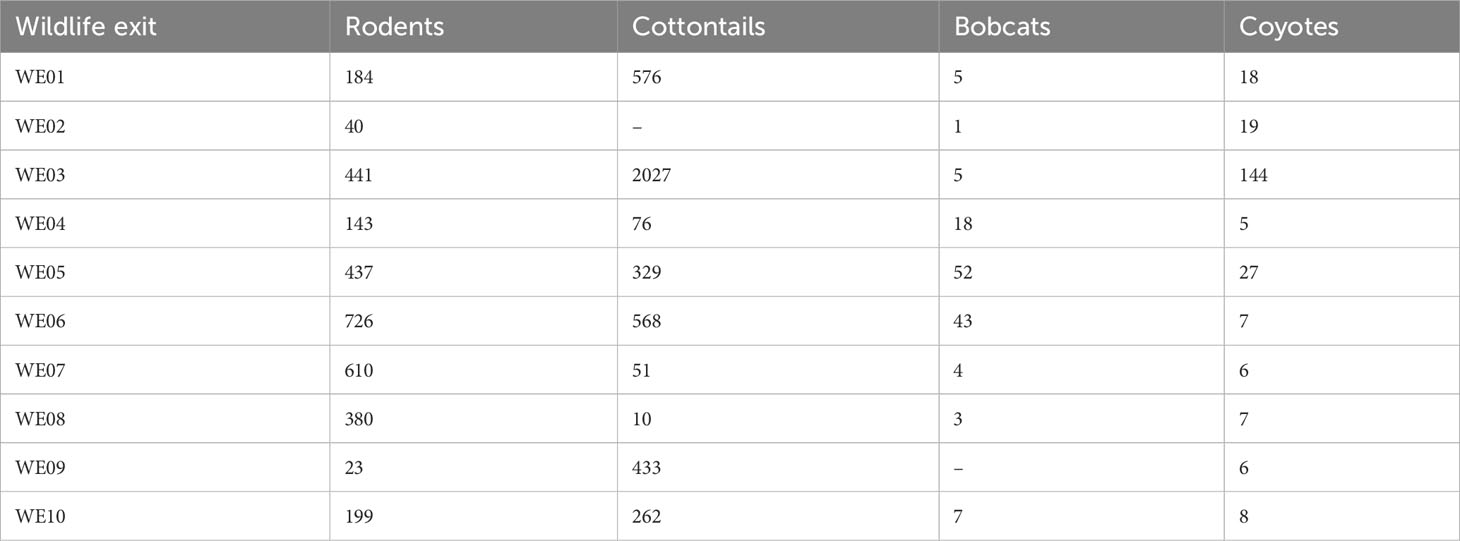Viewport: 1460px width, 541px height.
Task: Select the Bobcats column header
Action: pyautogui.click(x=1002, y=27)
